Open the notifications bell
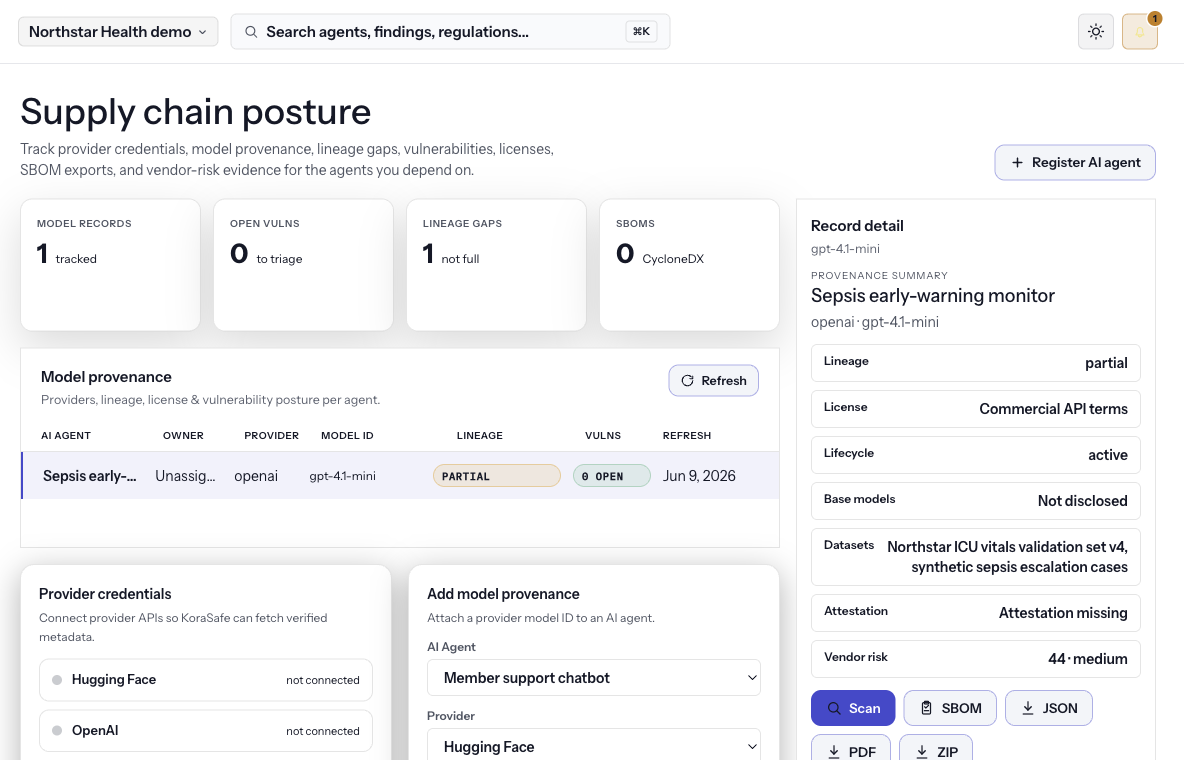Screen dimensions: 1184x760 click(1139, 32)
